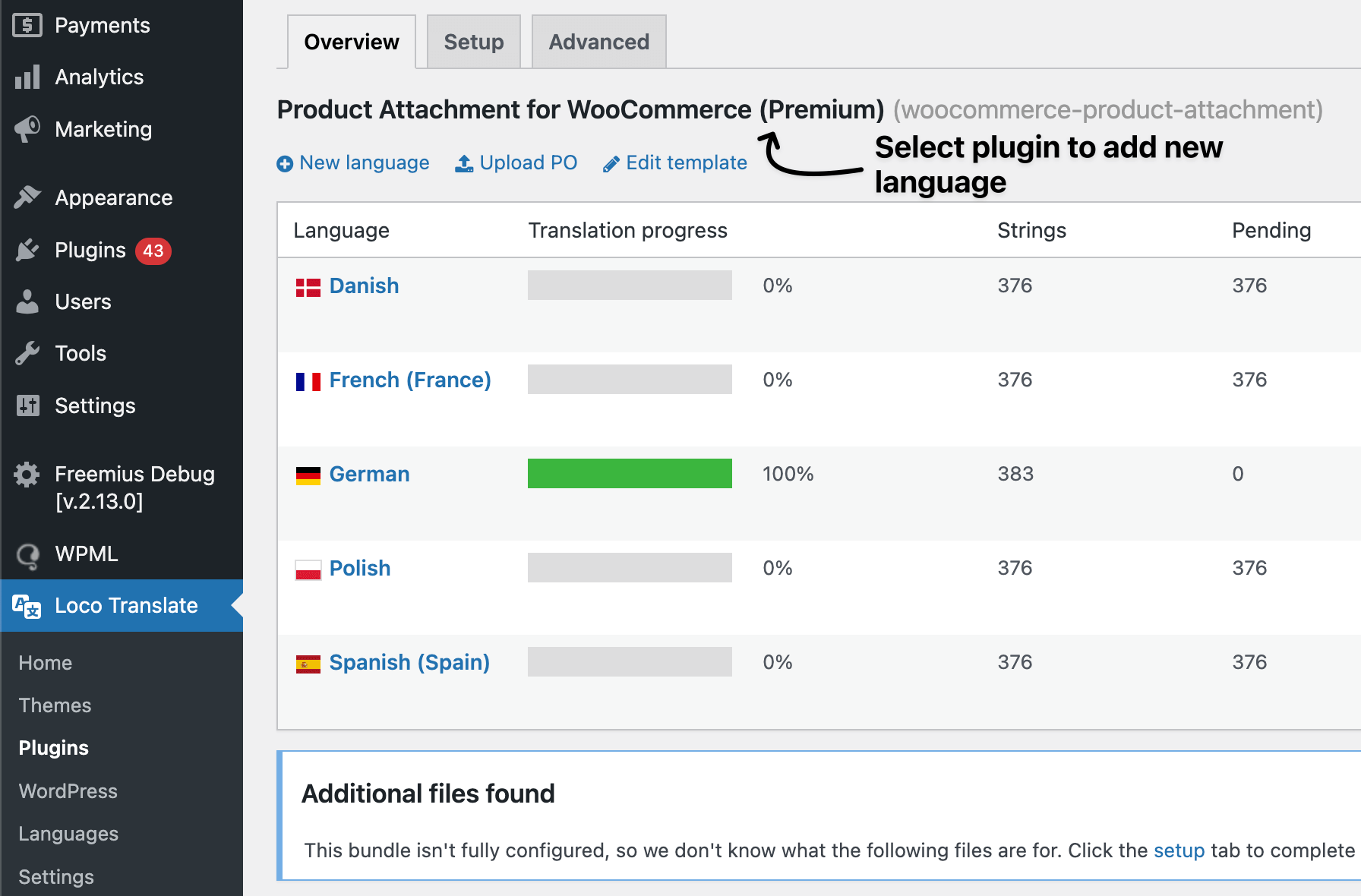The image size is (1361, 896).
Task: Select the Marketing megaphone icon
Action: (x=27, y=128)
